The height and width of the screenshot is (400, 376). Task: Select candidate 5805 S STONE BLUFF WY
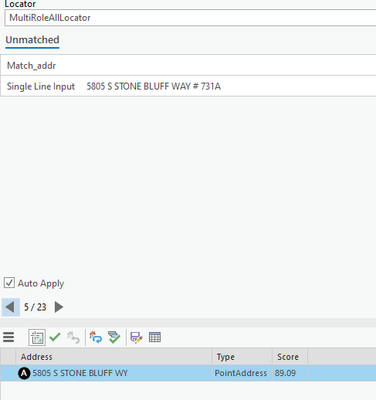tap(188, 373)
